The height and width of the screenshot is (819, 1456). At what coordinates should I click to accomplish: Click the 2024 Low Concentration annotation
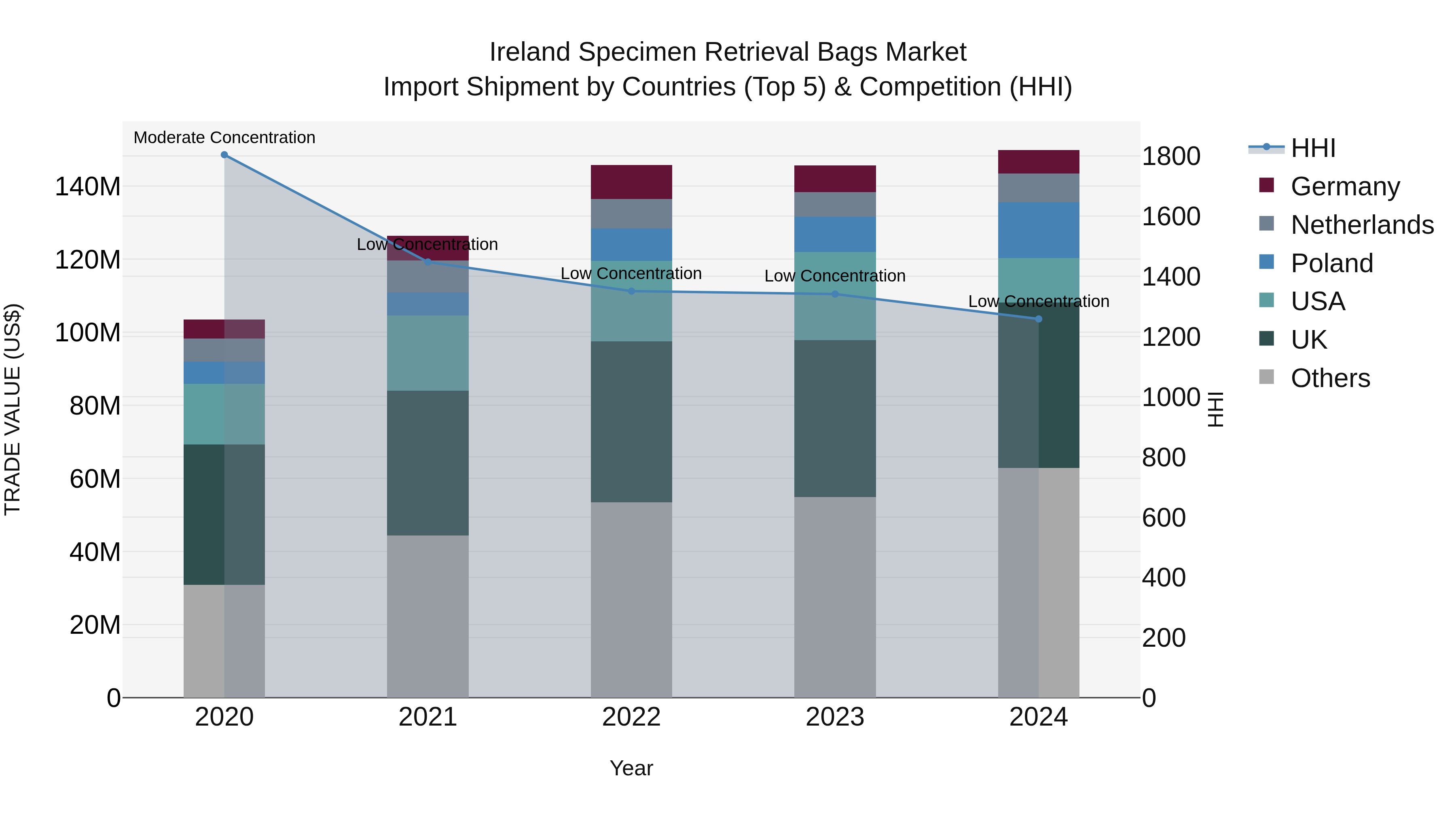[x=1039, y=301]
